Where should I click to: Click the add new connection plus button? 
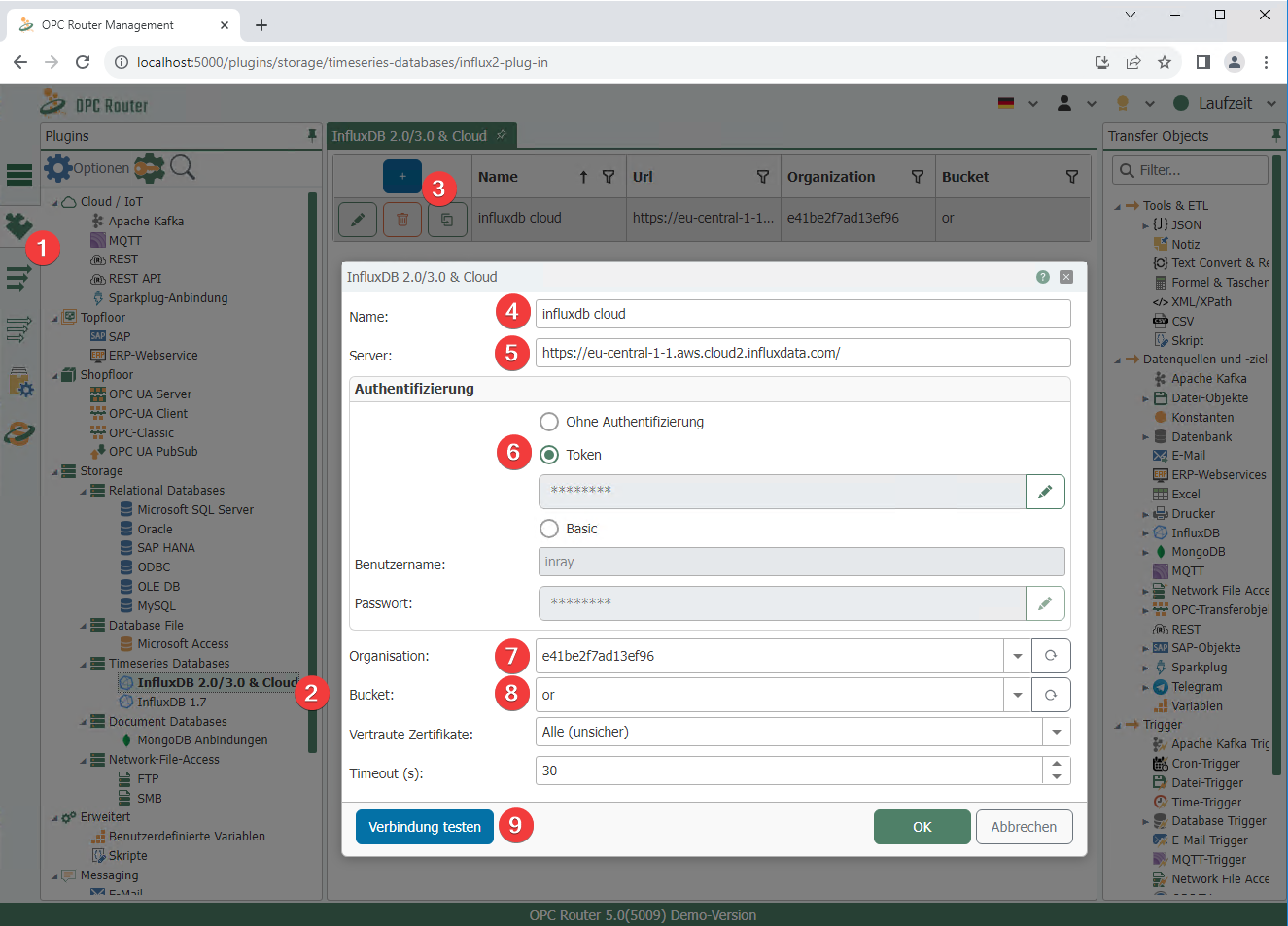(x=401, y=177)
